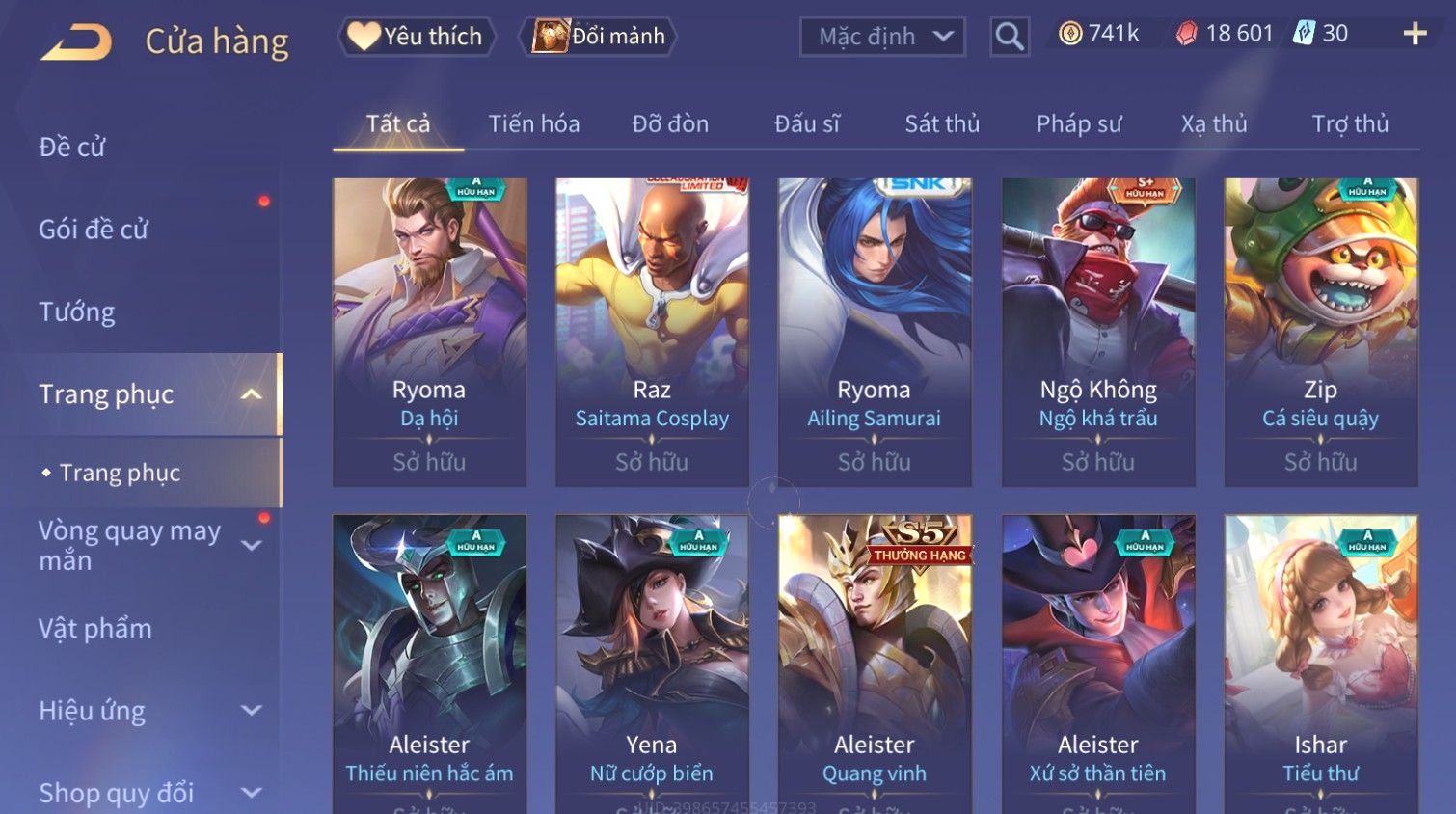Expand the Vòng quay may mắn section
1456x814 pixels.
(252, 545)
